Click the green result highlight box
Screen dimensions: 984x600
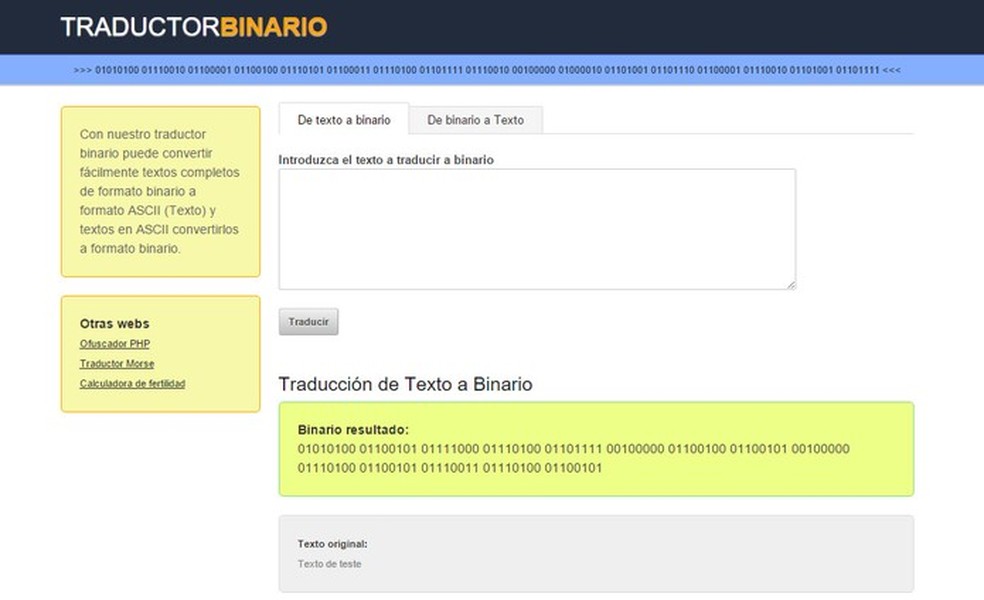[x=596, y=449]
